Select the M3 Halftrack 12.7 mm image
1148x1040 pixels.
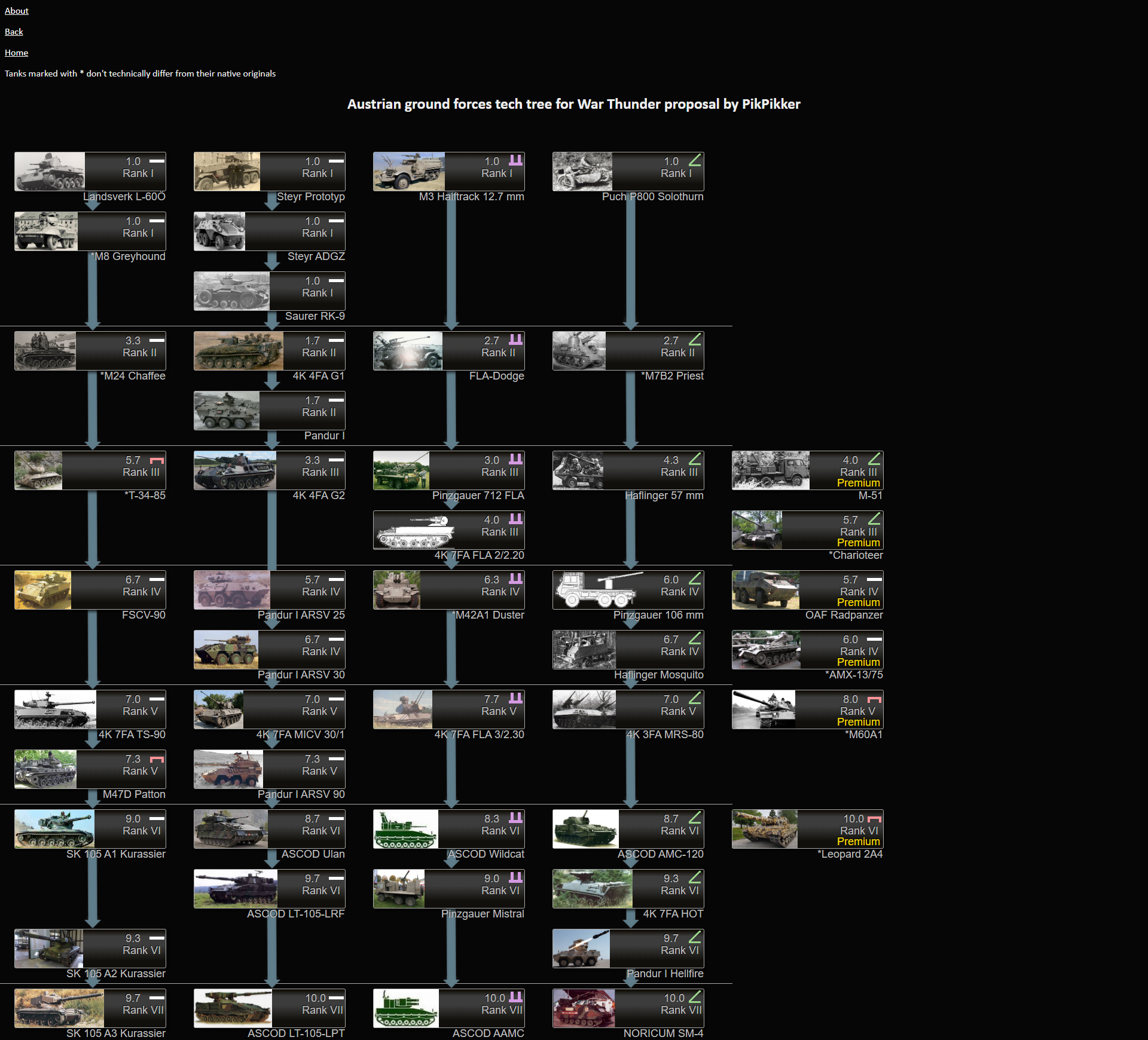point(409,172)
